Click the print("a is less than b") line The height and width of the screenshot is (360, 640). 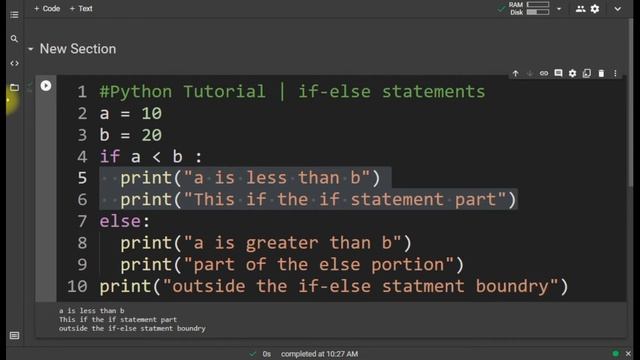[250, 178]
